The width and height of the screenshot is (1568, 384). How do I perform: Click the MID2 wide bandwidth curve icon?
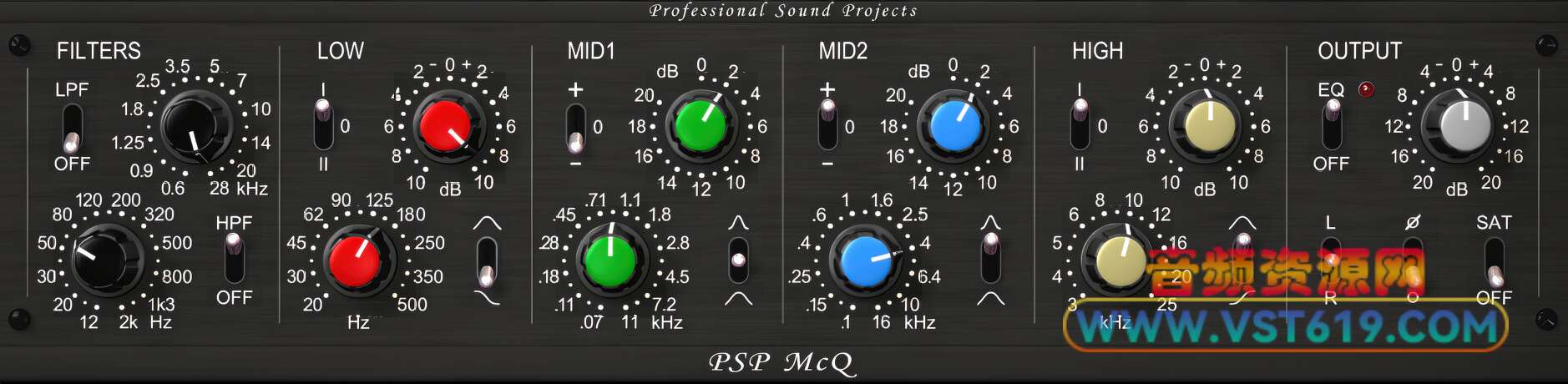click(x=990, y=298)
